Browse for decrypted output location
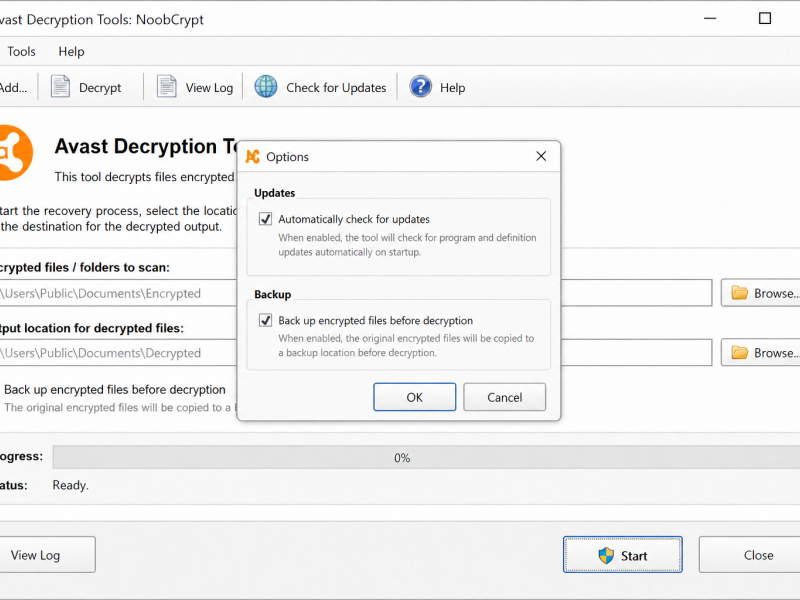Viewport: 800px width, 600px height. coord(761,353)
